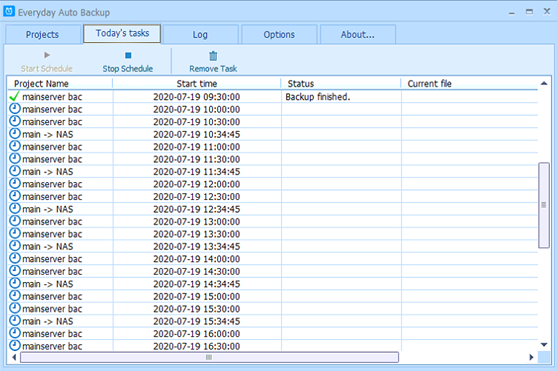This screenshot has width=557, height=371.
Task: Click the horizontal scrollbar right arrow
Action: tap(531, 357)
